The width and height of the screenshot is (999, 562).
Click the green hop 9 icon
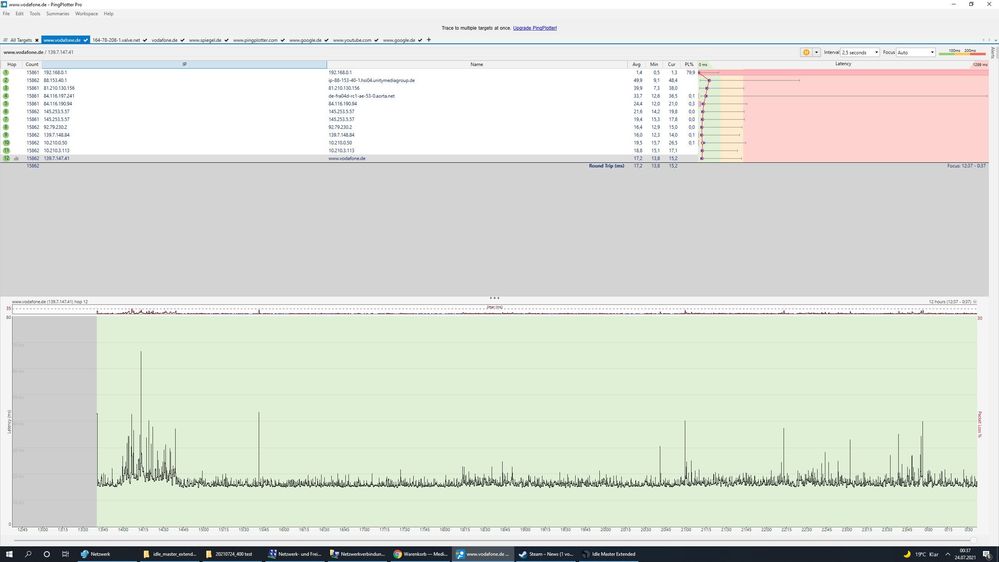[x=6, y=135]
